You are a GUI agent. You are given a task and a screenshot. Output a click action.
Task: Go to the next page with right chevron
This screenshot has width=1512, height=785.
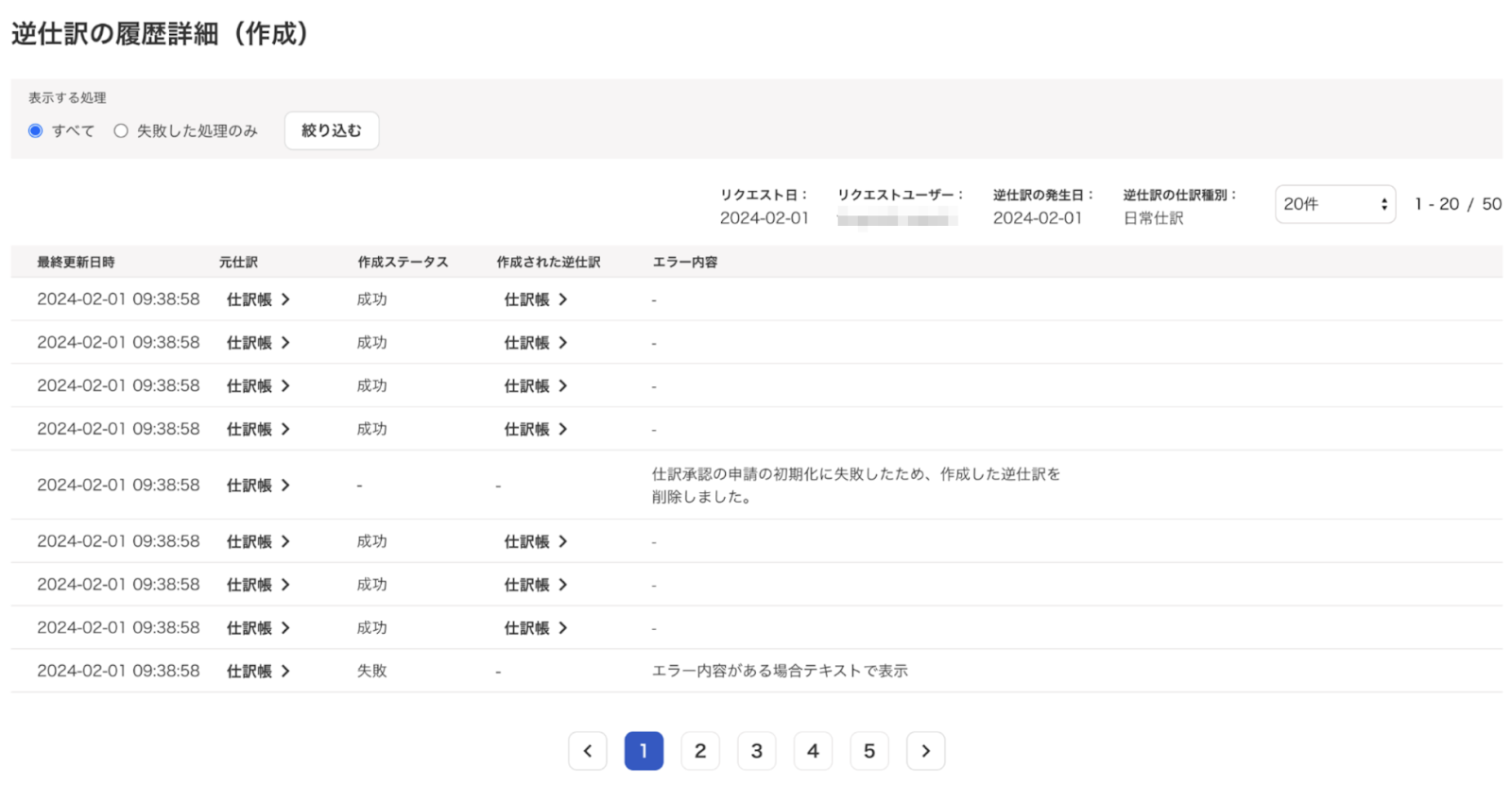tap(925, 751)
